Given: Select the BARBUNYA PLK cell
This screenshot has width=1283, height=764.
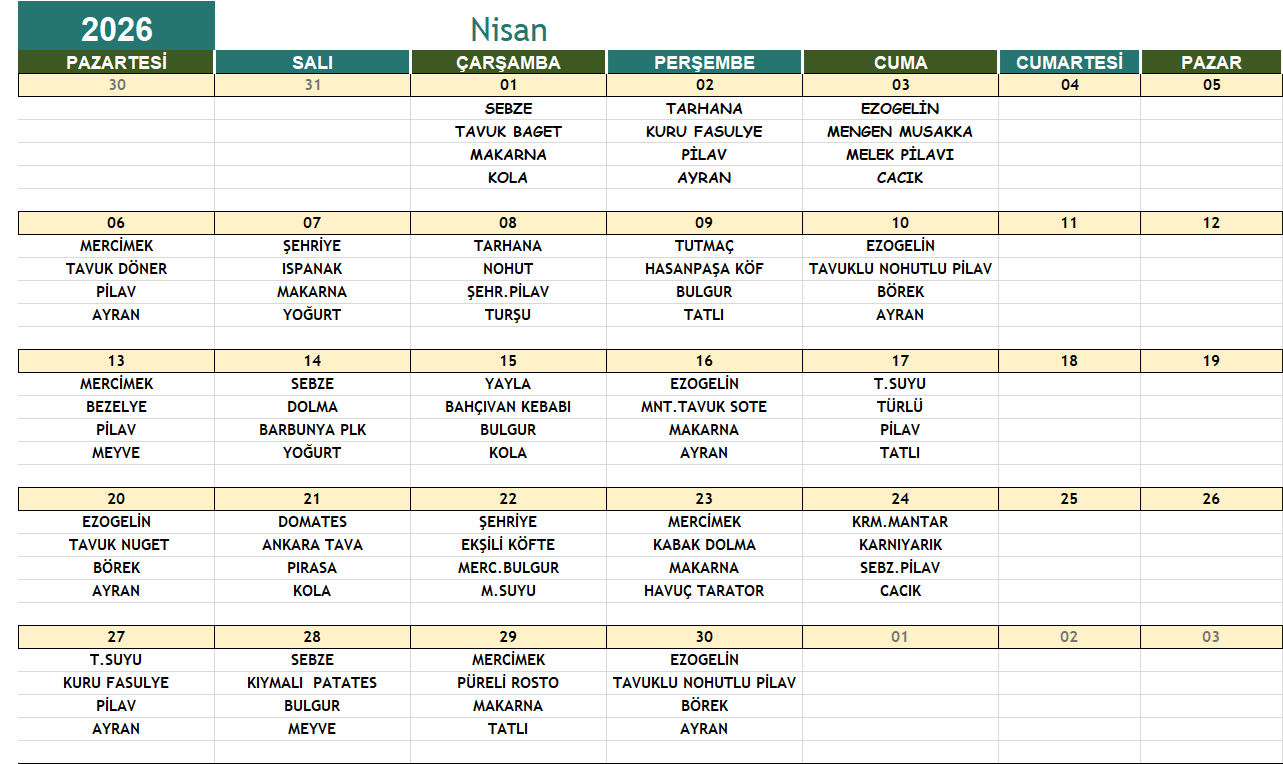Looking at the screenshot, I should [x=312, y=429].
